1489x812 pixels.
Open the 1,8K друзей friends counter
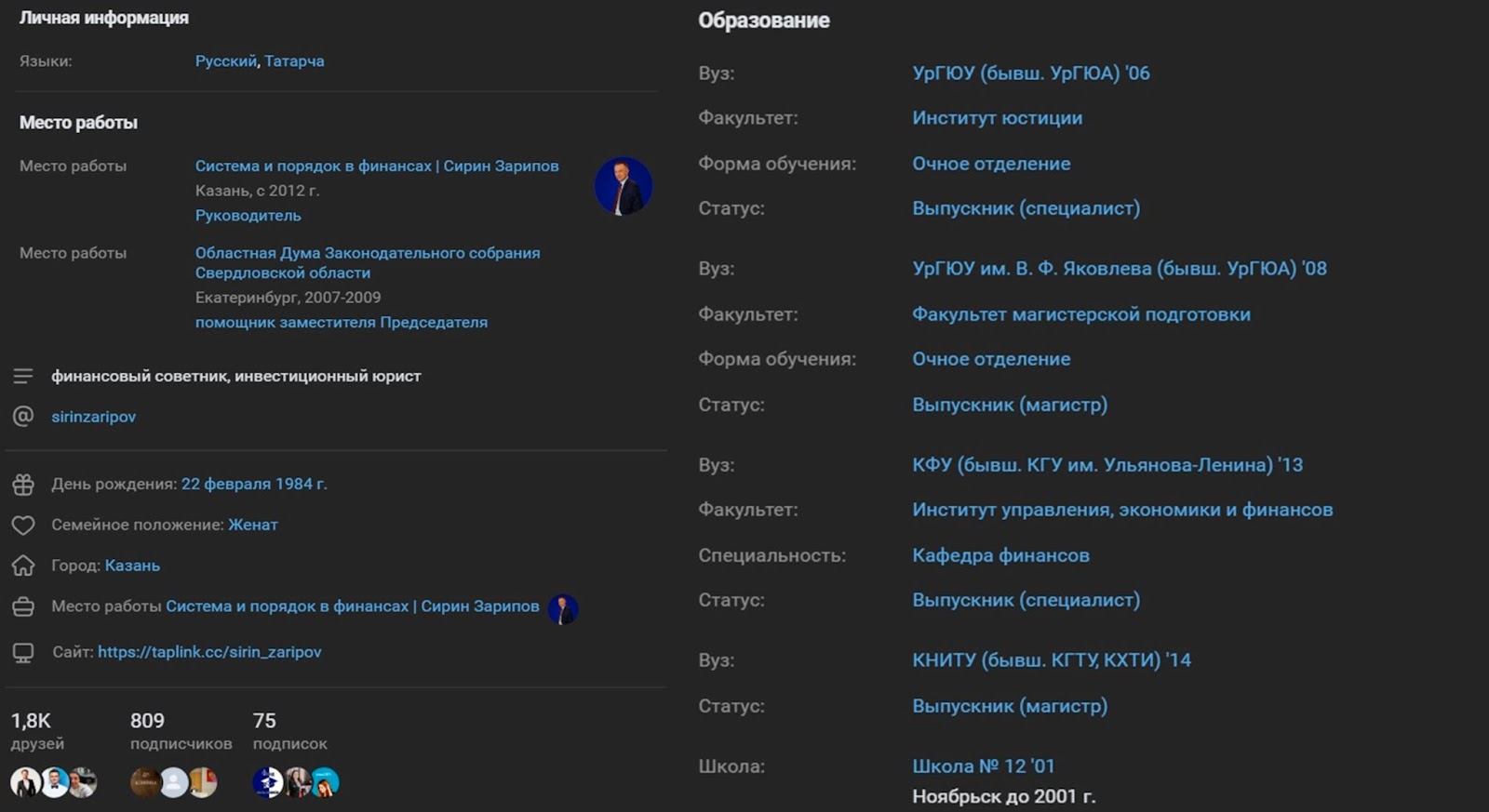click(x=37, y=731)
